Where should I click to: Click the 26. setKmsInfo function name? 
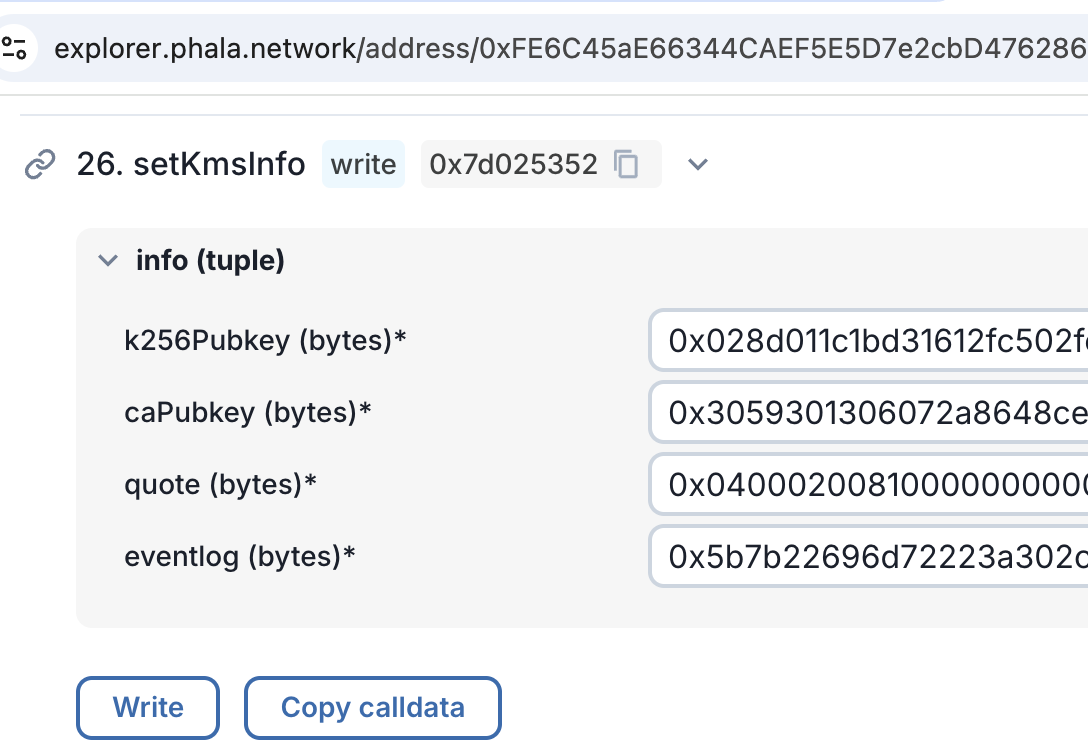(190, 164)
